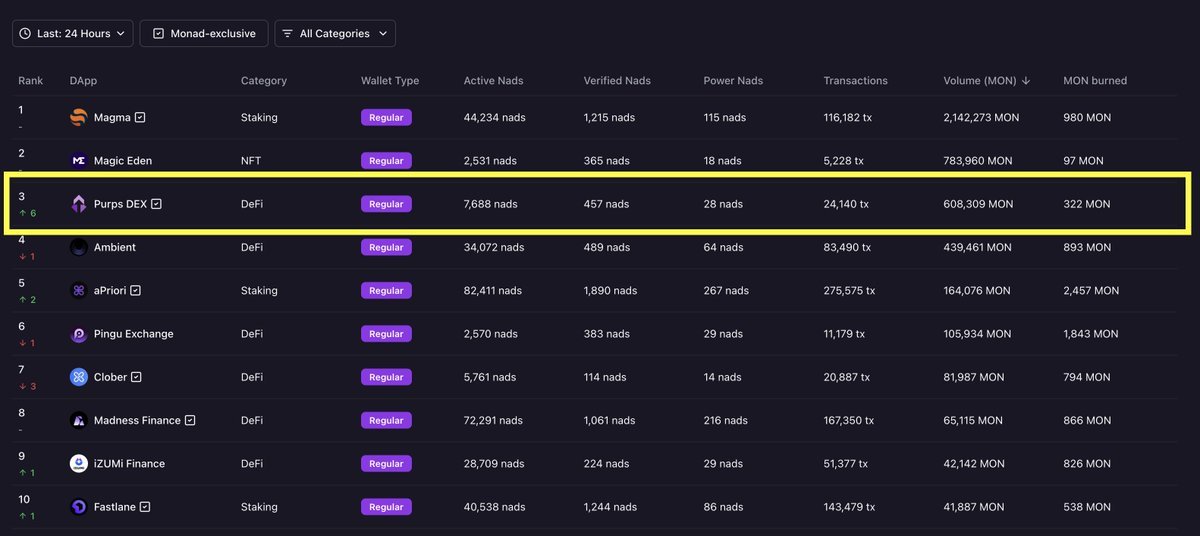The height and width of the screenshot is (536, 1200).
Task: Click the Active Nads column header
Action: [493, 81]
